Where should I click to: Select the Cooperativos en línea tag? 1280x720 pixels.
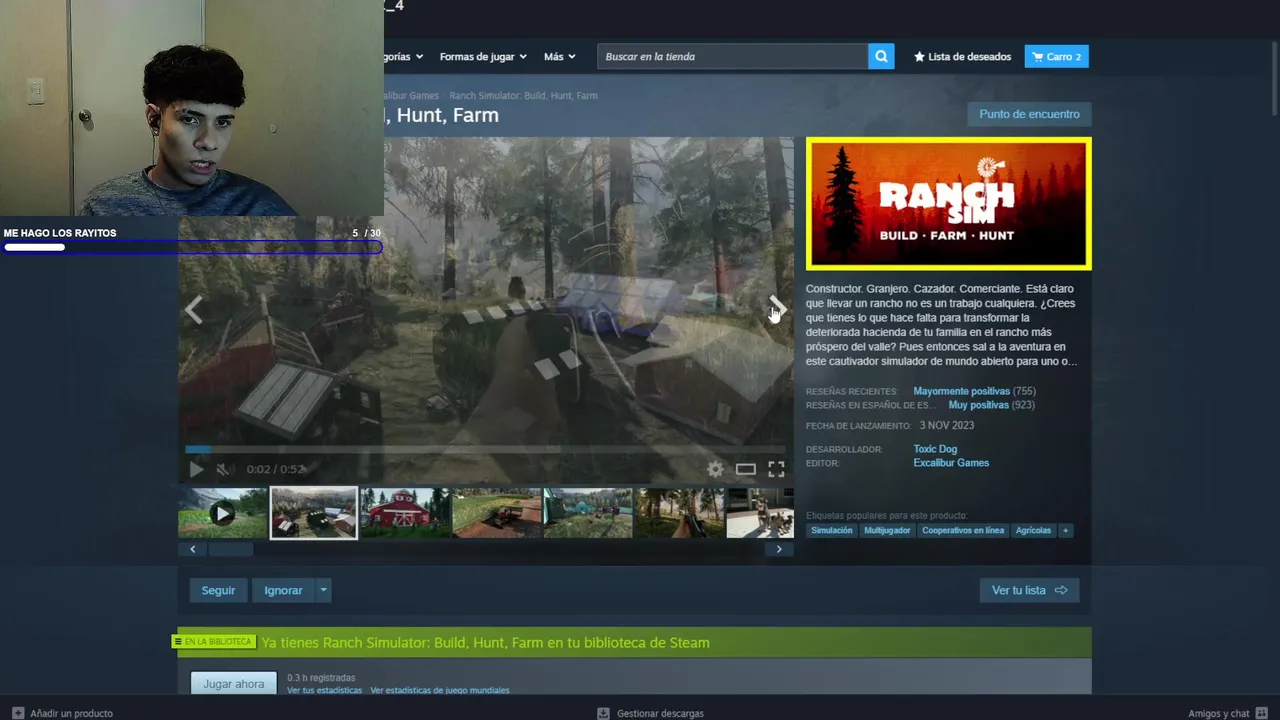(963, 530)
